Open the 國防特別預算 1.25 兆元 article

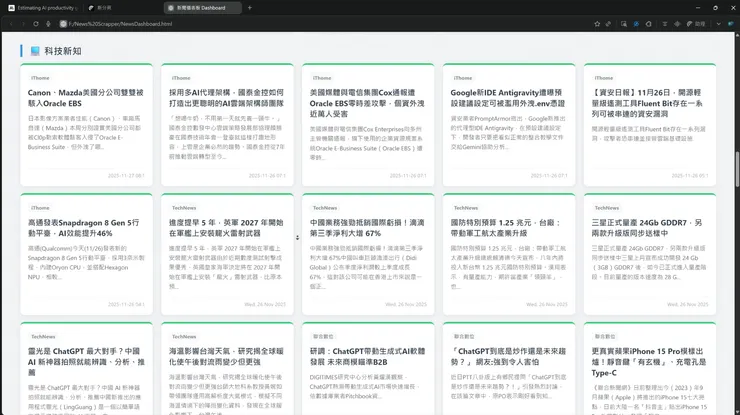click(505, 228)
